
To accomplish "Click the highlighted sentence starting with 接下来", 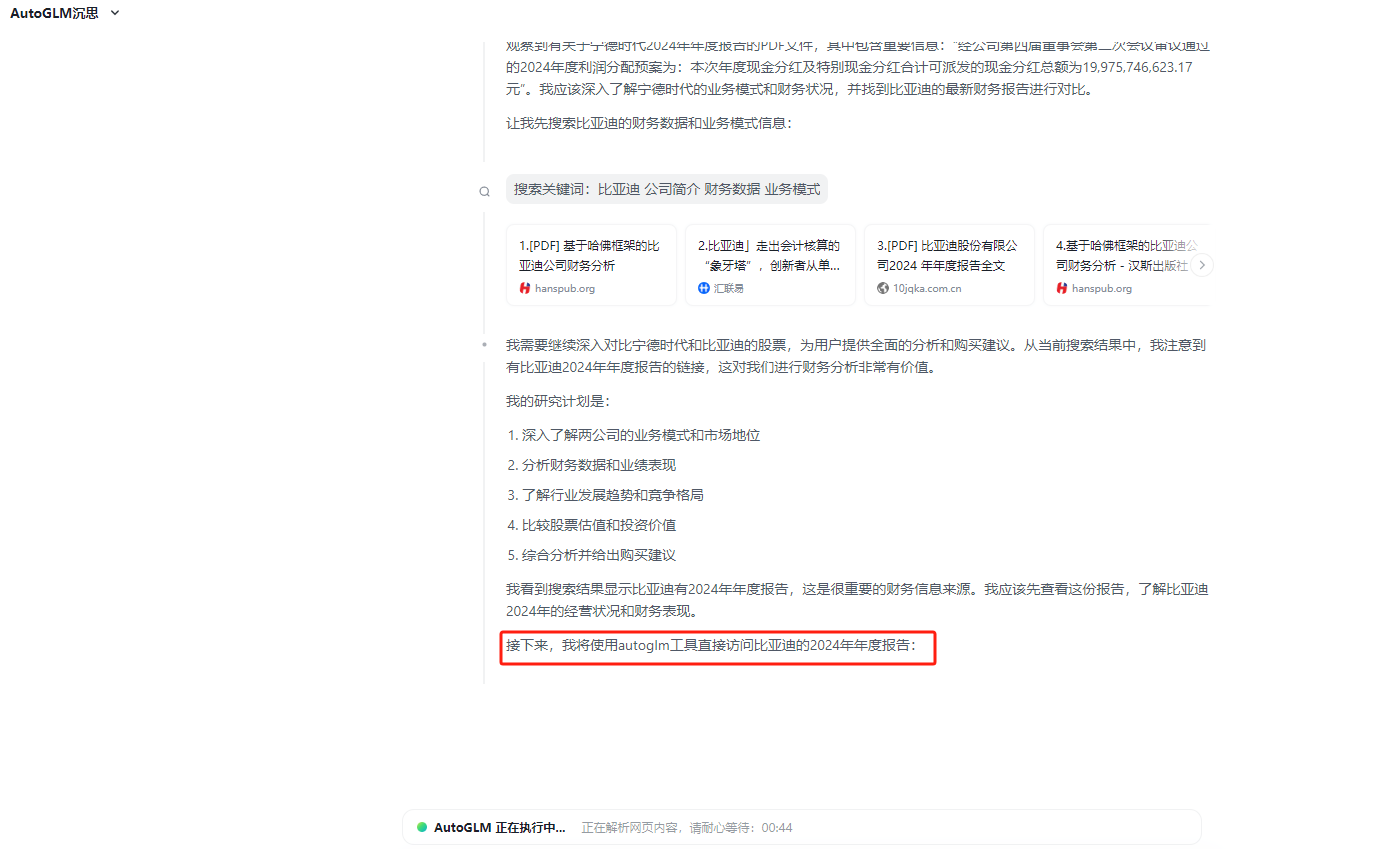I will [x=717, y=646].
